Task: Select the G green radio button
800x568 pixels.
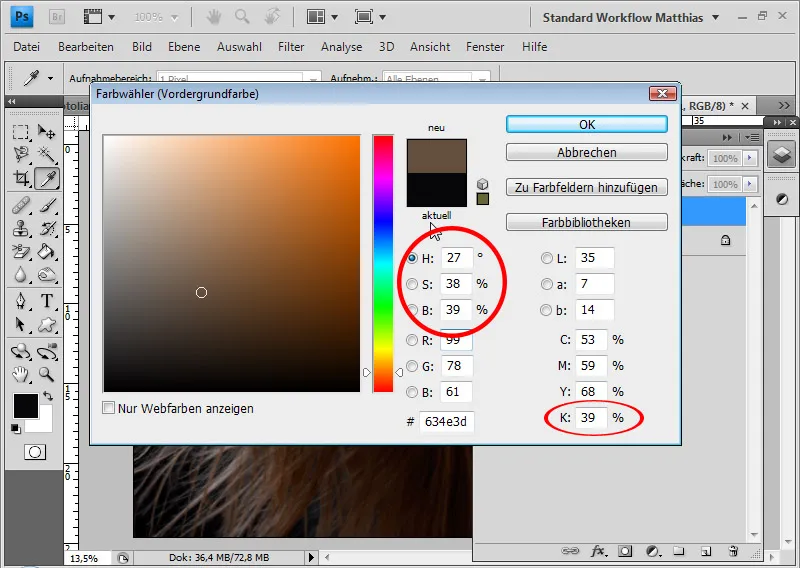Action: [x=412, y=366]
